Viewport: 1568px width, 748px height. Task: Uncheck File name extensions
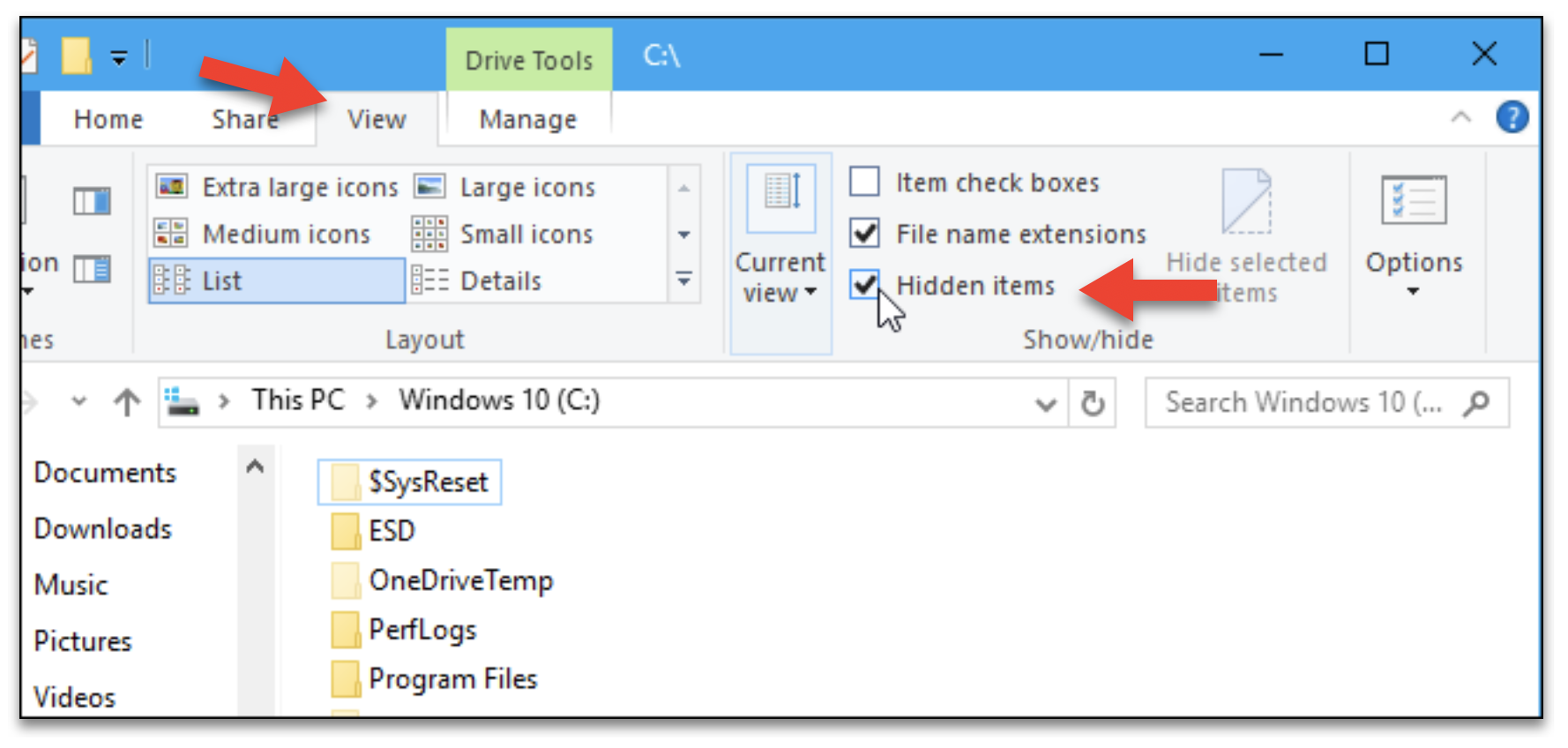(x=864, y=233)
